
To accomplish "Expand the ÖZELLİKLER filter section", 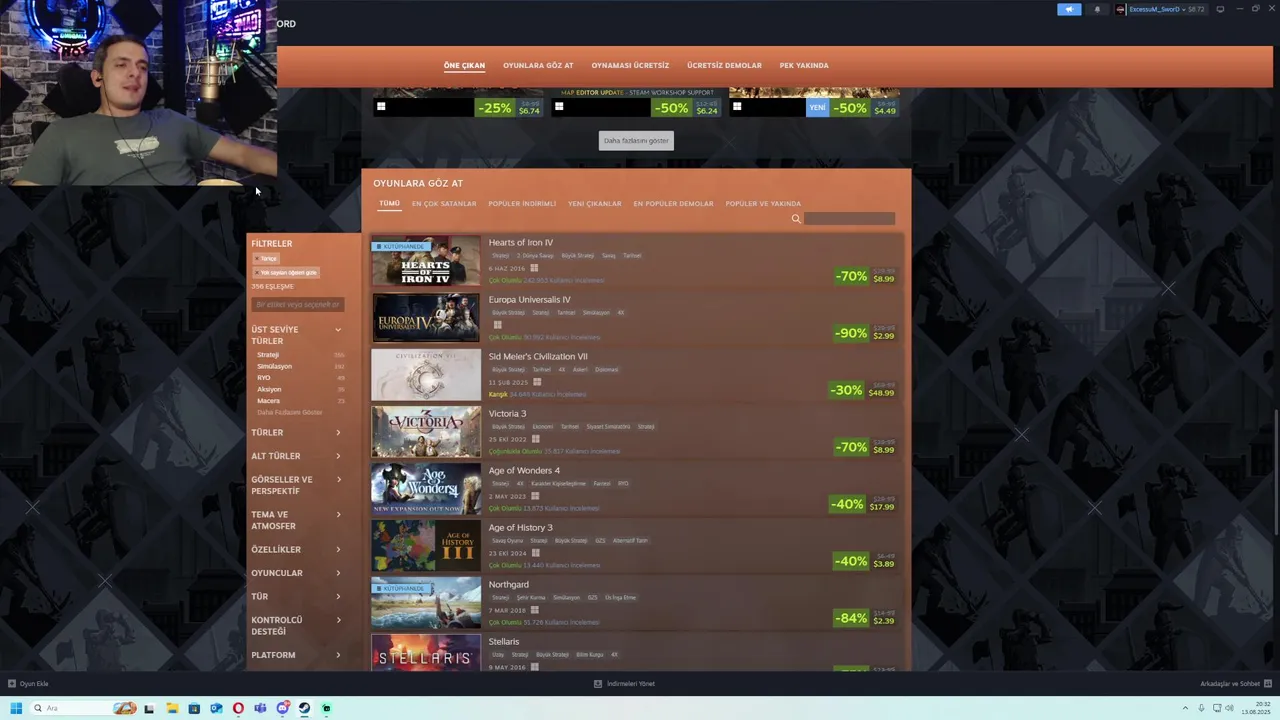I will tap(296, 549).
